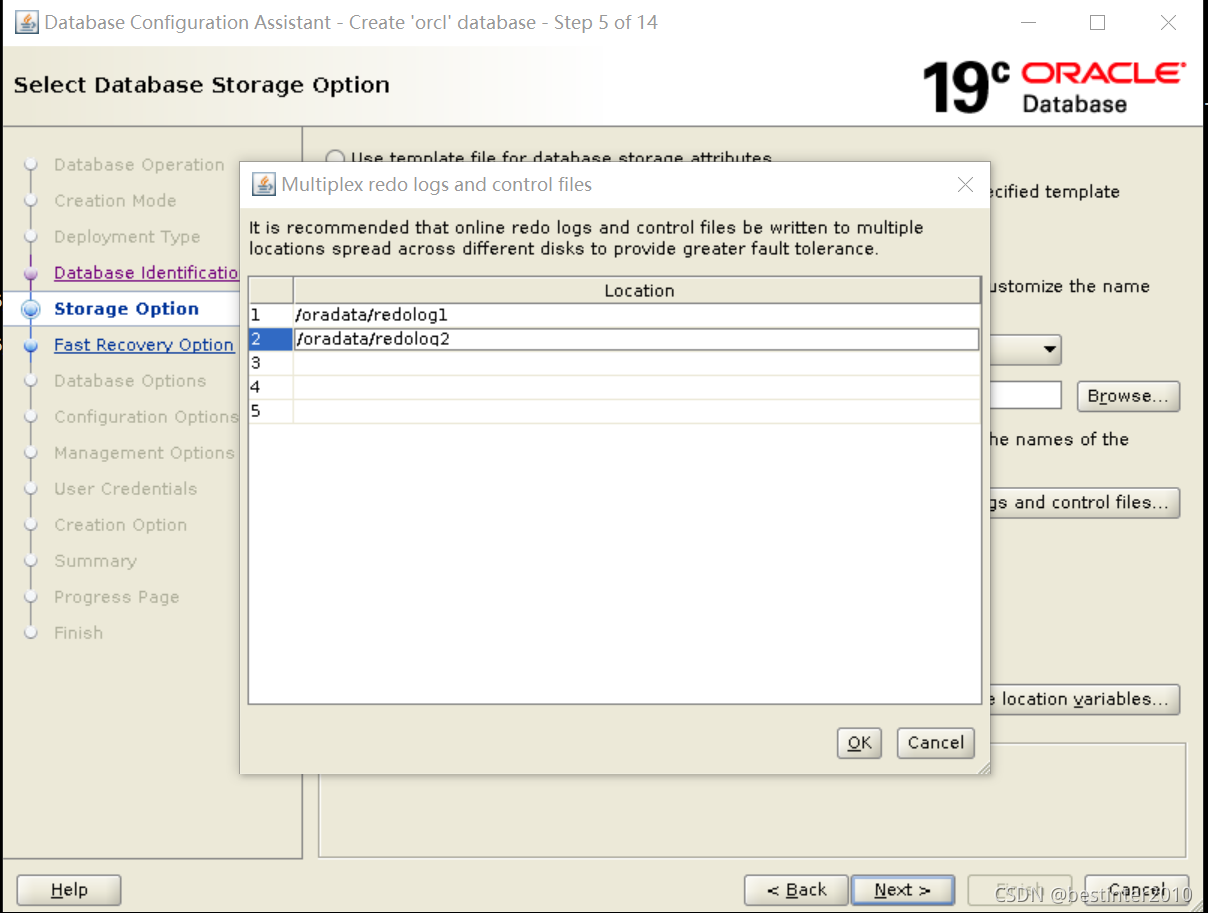1208x913 pixels.
Task: Click the Location column header
Action: [x=637, y=290]
